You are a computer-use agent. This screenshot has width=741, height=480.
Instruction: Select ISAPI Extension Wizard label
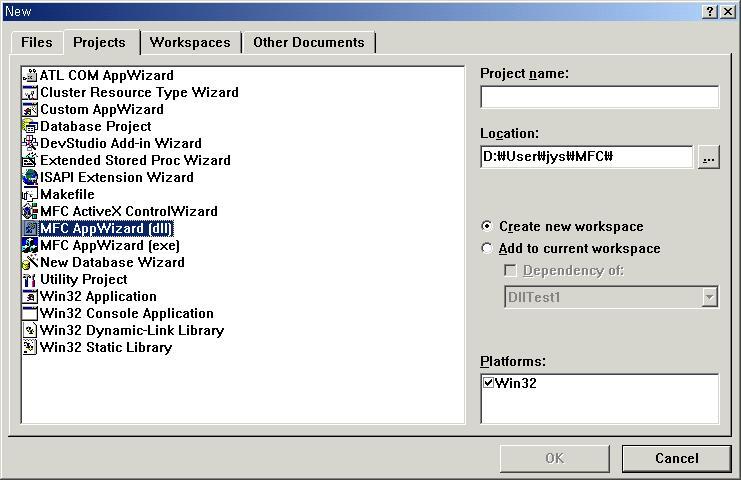[x=117, y=177]
